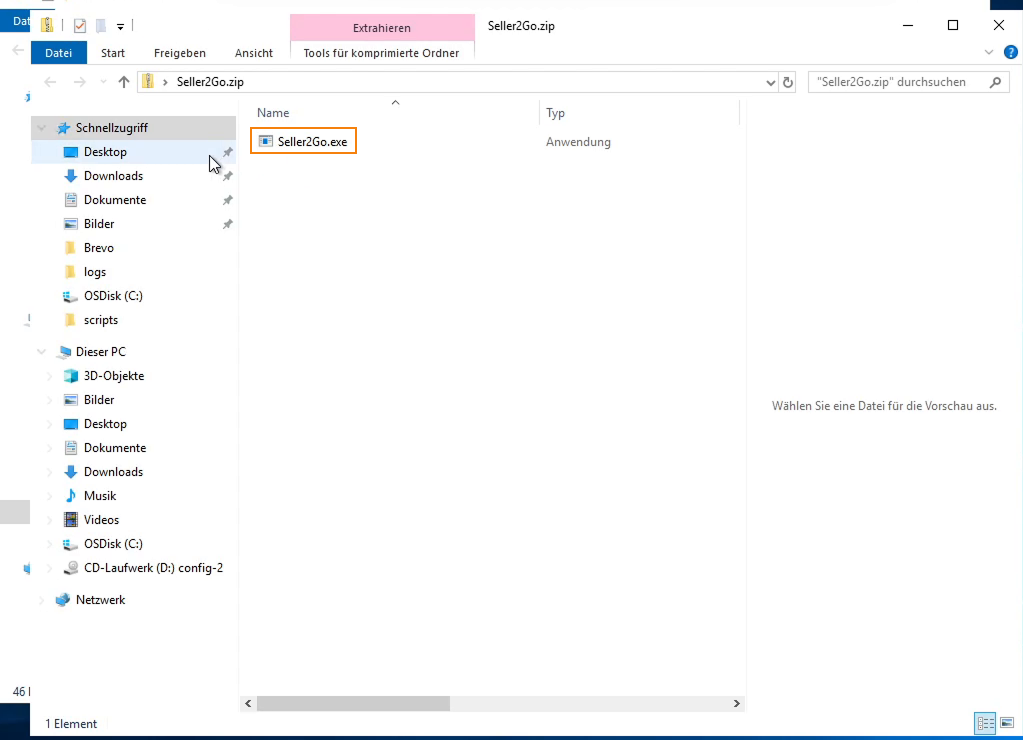Open the logs folder

tap(95, 272)
